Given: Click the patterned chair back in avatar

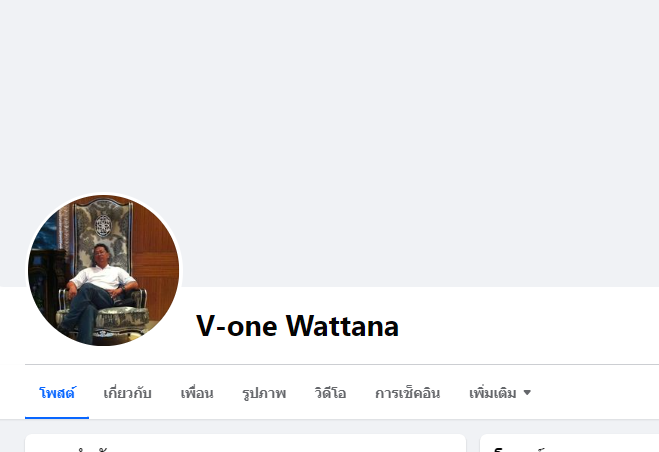Looking at the screenshot, I should [x=103, y=227].
